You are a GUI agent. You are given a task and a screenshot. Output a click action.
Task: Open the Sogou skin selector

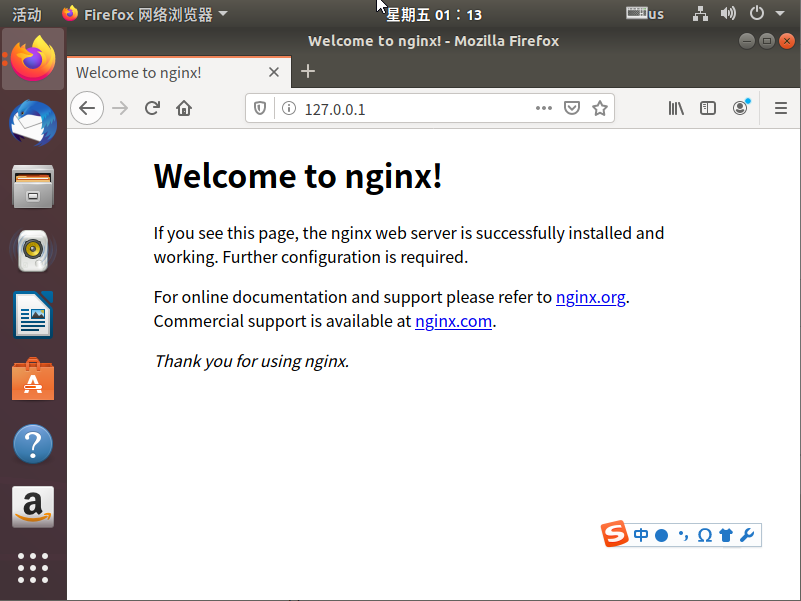point(725,534)
